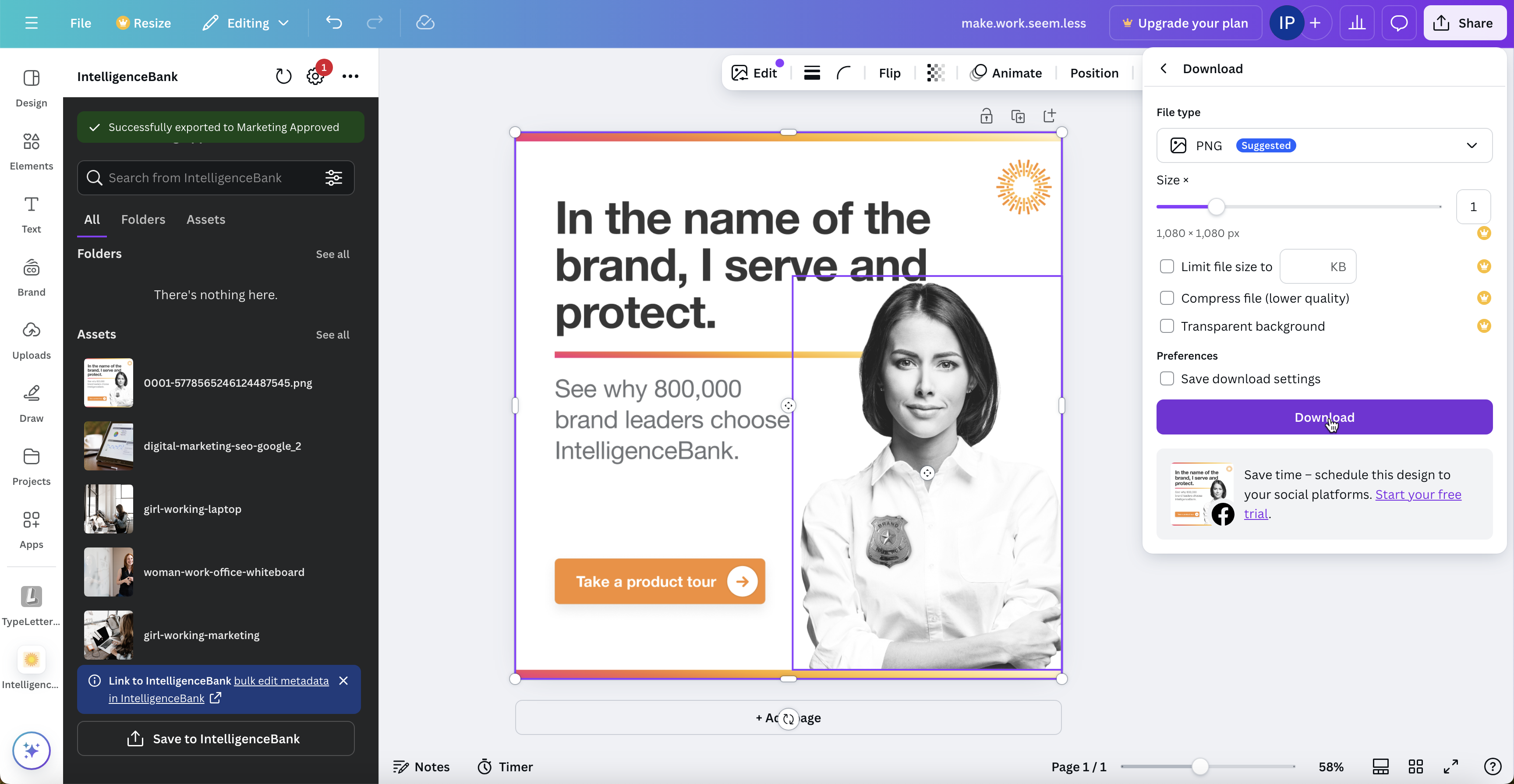Click the undo arrow icon
This screenshot has height=784, width=1514.
(x=334, y=23)
